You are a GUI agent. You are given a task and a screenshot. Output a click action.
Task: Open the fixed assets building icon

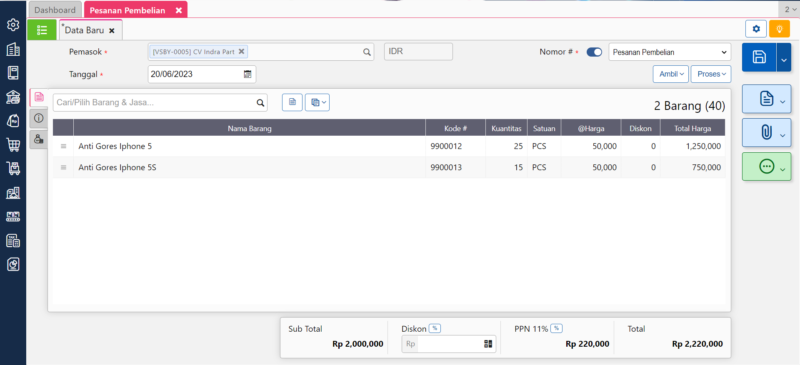(13, 192)
